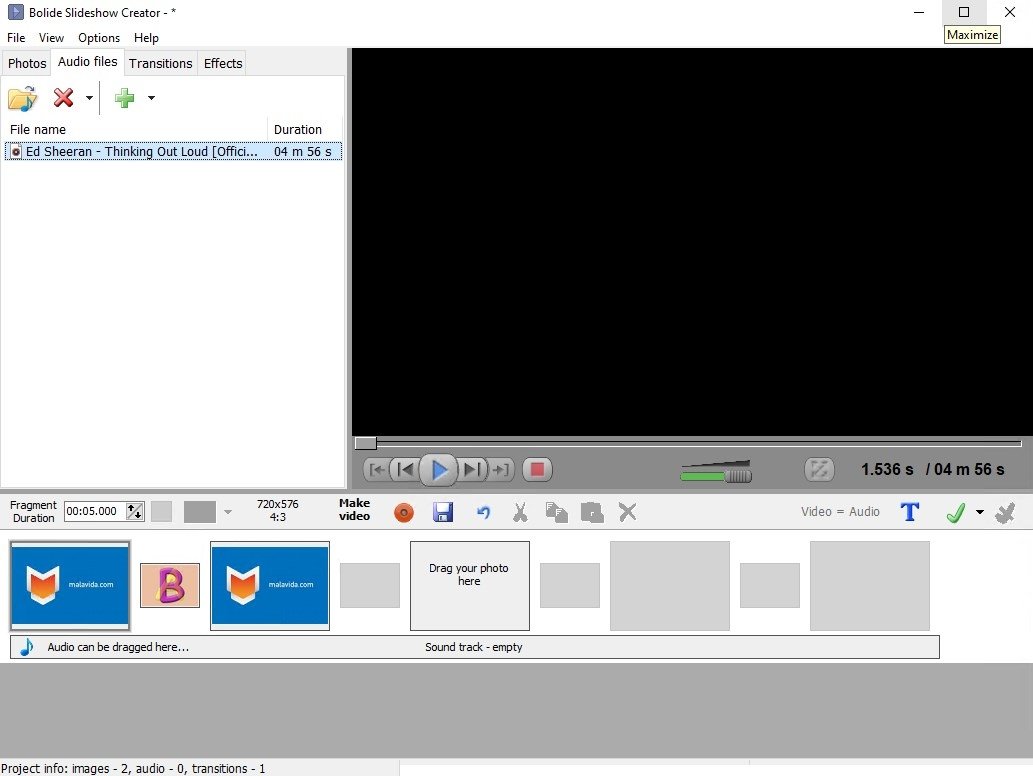Cut the selected fragment with scissors icon

click(x=520, y=512)
